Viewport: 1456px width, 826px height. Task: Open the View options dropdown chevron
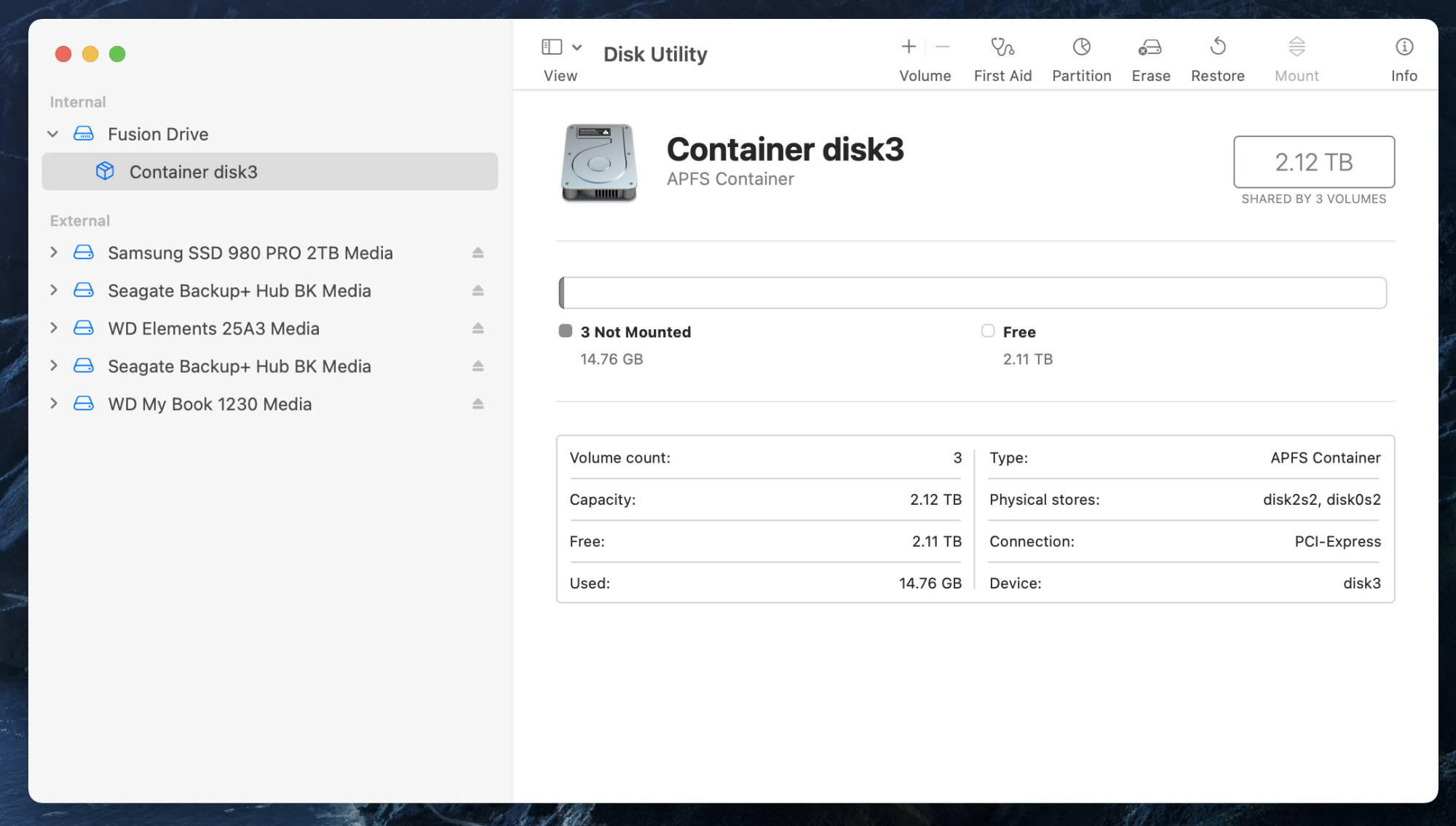(577, 47)
